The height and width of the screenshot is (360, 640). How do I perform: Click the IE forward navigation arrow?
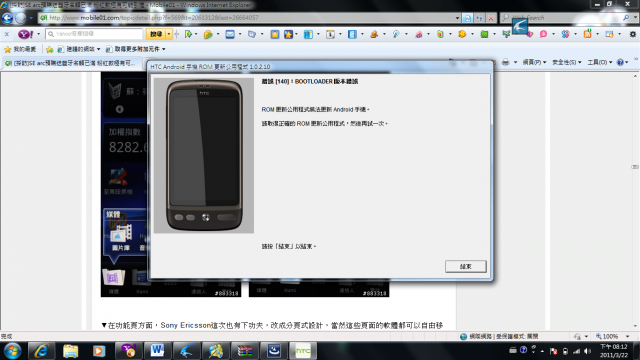coord(20,18)
